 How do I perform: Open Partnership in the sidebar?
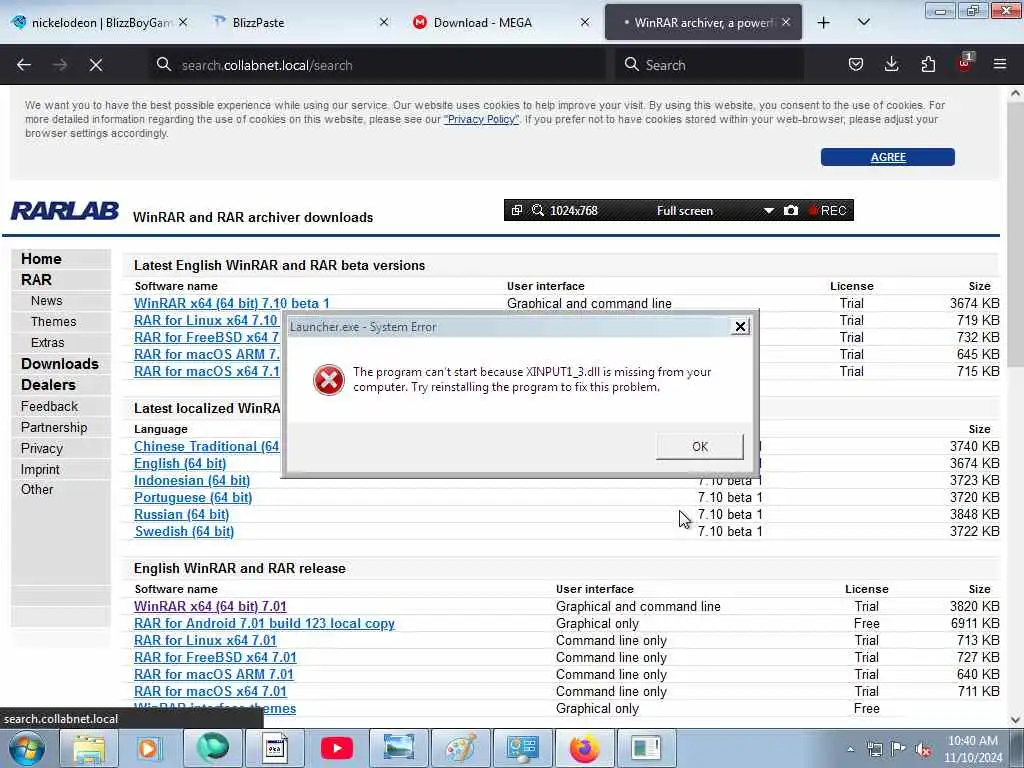click(54, 427)
